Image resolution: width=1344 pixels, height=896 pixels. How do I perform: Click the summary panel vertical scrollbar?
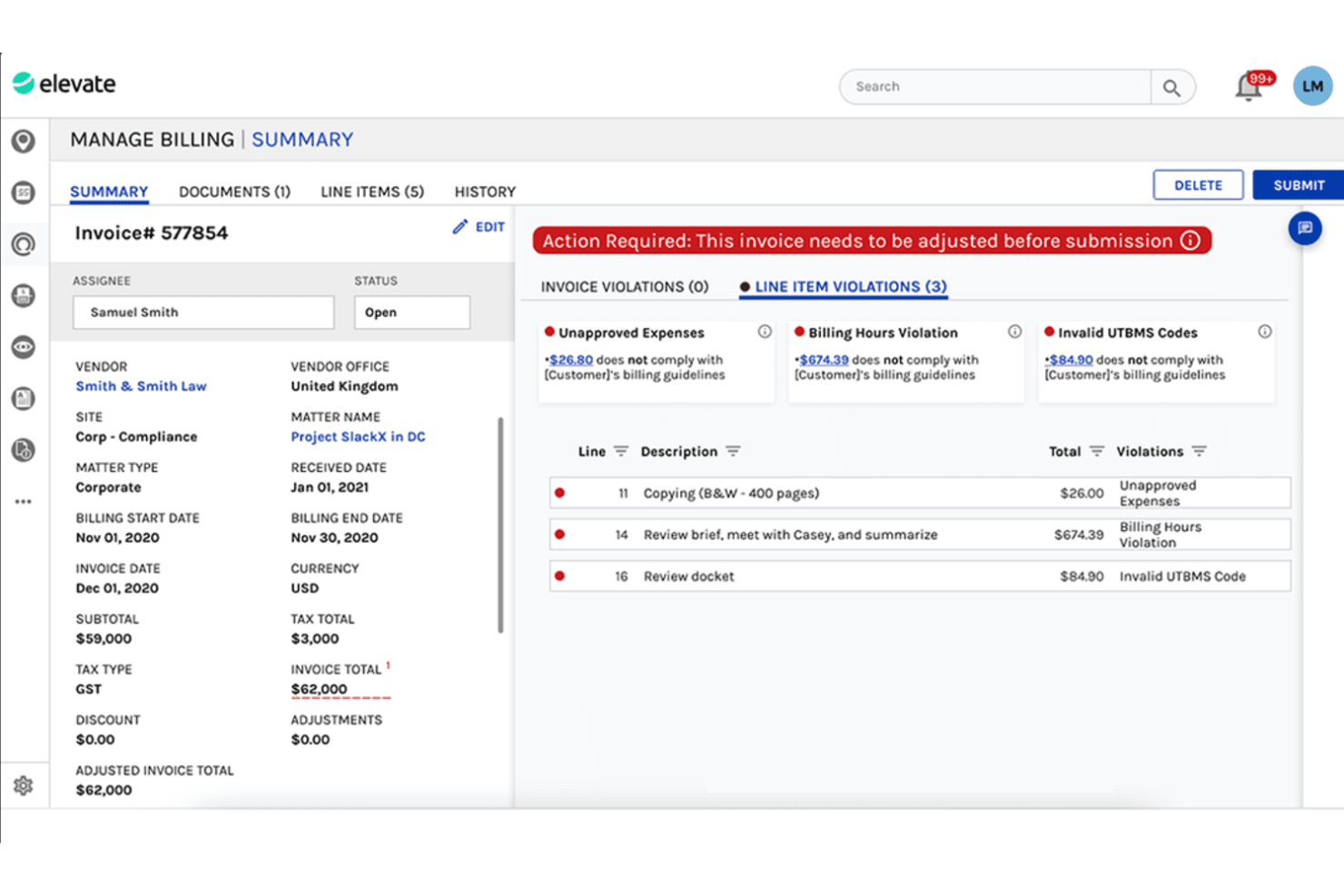[499, 525]
